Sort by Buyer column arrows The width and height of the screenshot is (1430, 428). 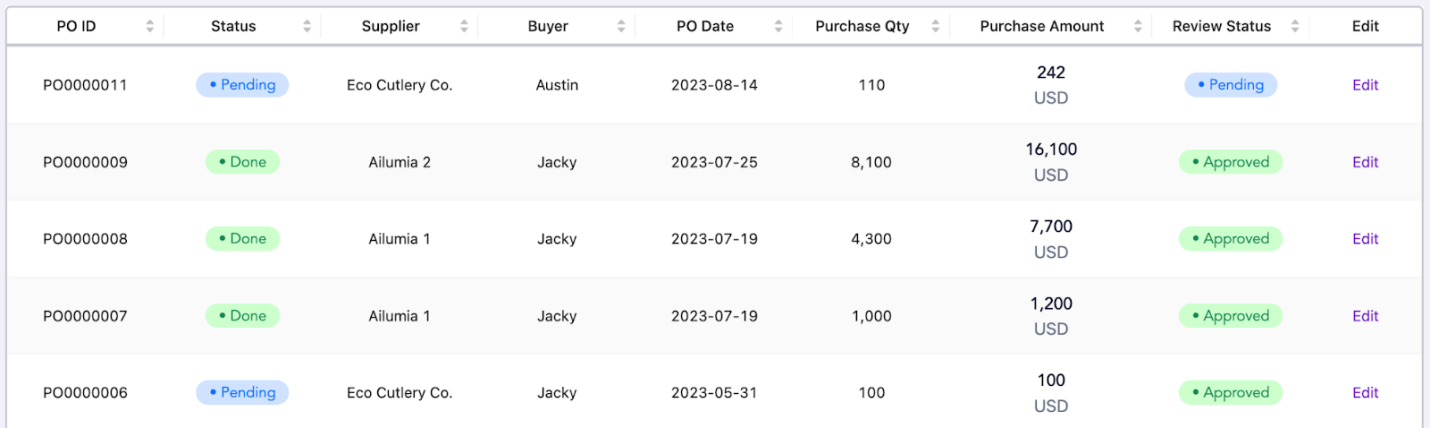[621, 27]
